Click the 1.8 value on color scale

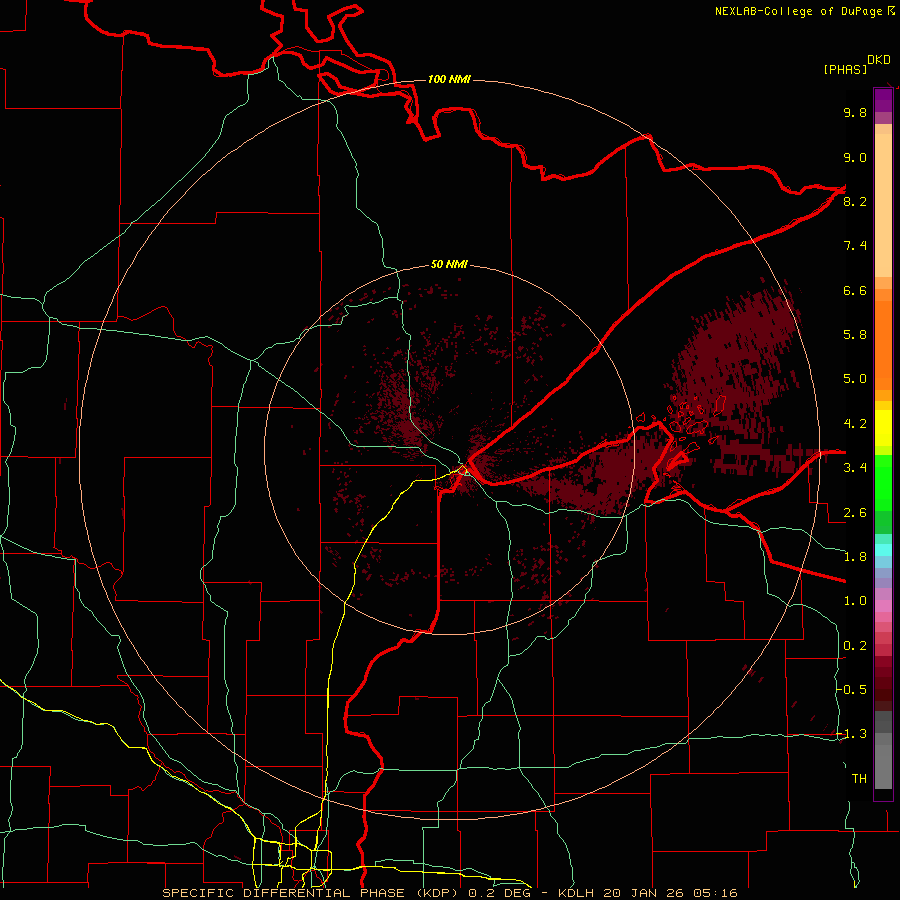point(855,557)
